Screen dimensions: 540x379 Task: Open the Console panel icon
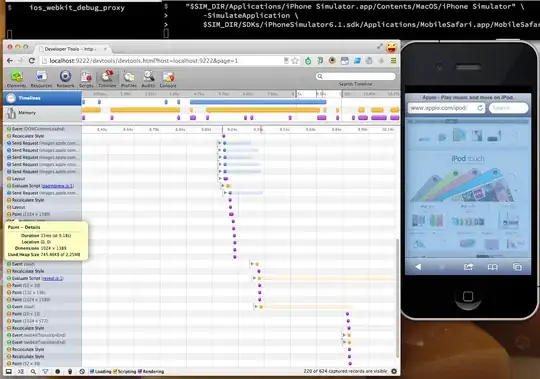tap(168, 79)
